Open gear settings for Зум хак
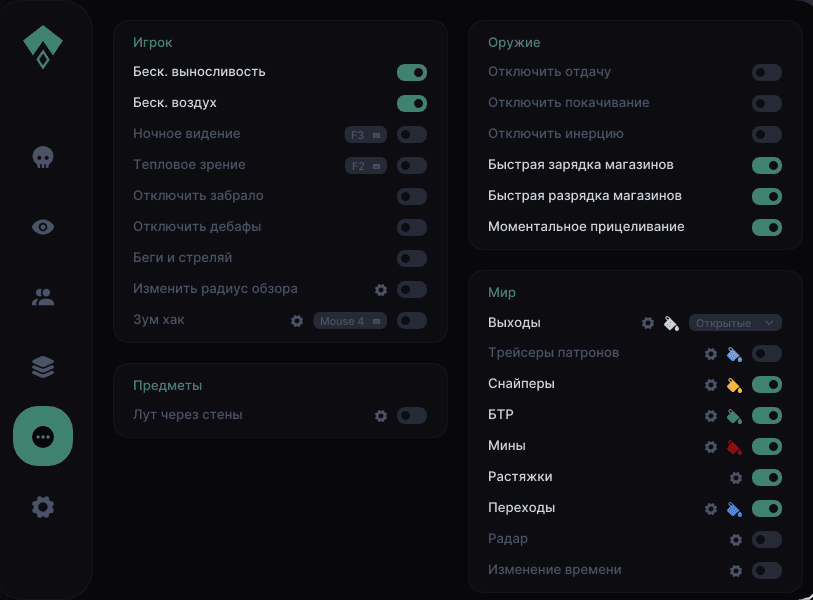The height and width of the screenshot is (600, 813). [297, 321]
